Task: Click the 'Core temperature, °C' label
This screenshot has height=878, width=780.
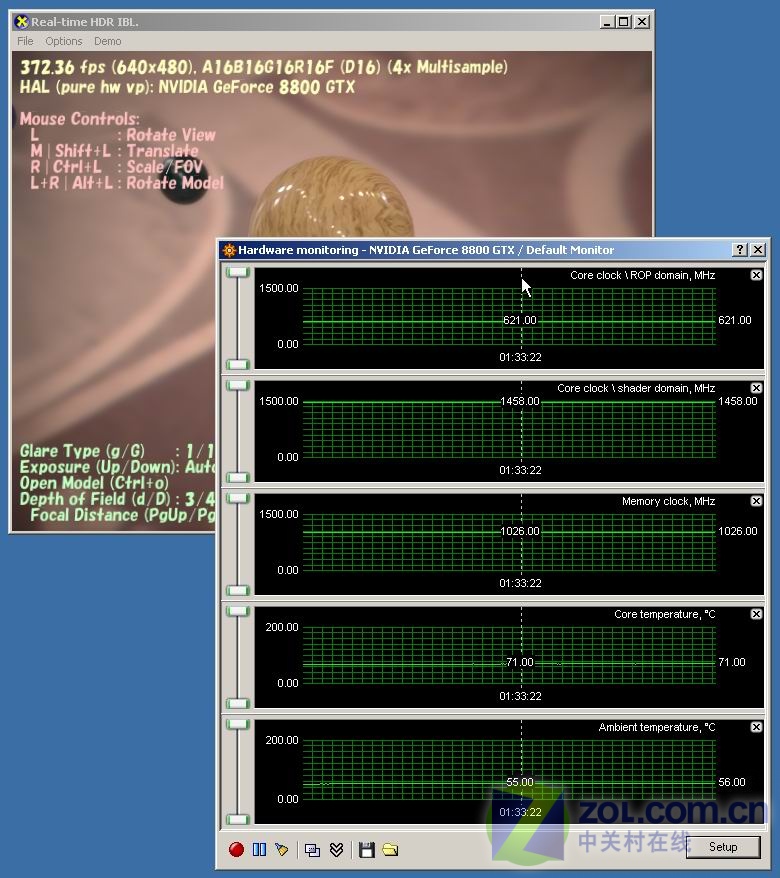Action: [x=665, y=614]
